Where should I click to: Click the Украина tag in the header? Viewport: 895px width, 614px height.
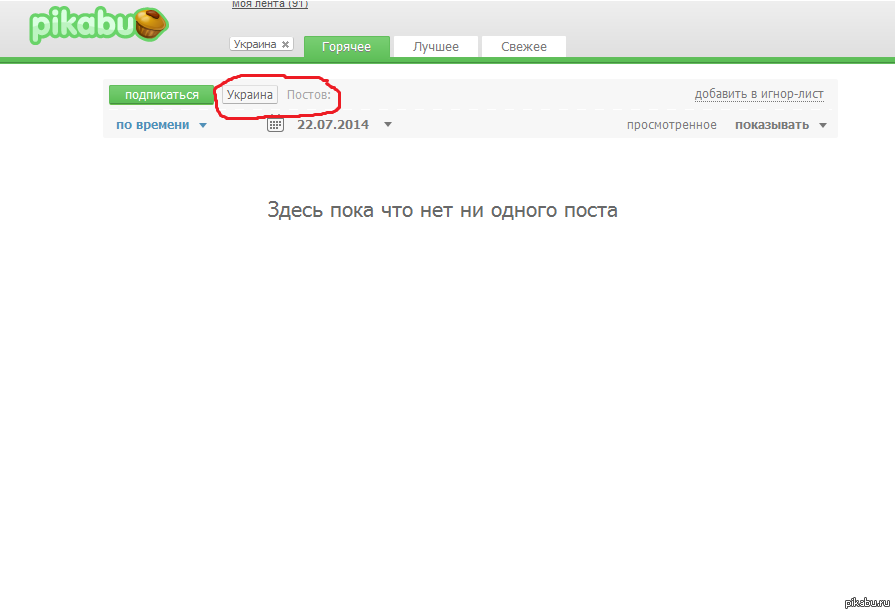(254, 45)
